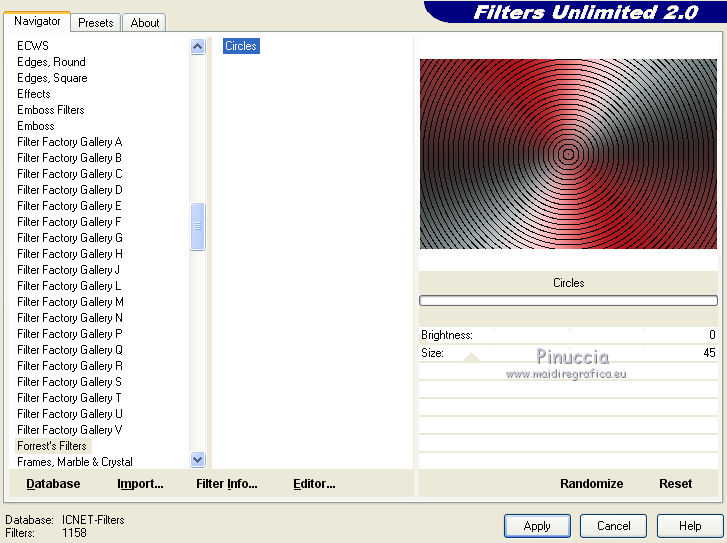Click the ICNET-Filters database name
The height and width of the screenshot is (543, 727).
coord(93,520)
